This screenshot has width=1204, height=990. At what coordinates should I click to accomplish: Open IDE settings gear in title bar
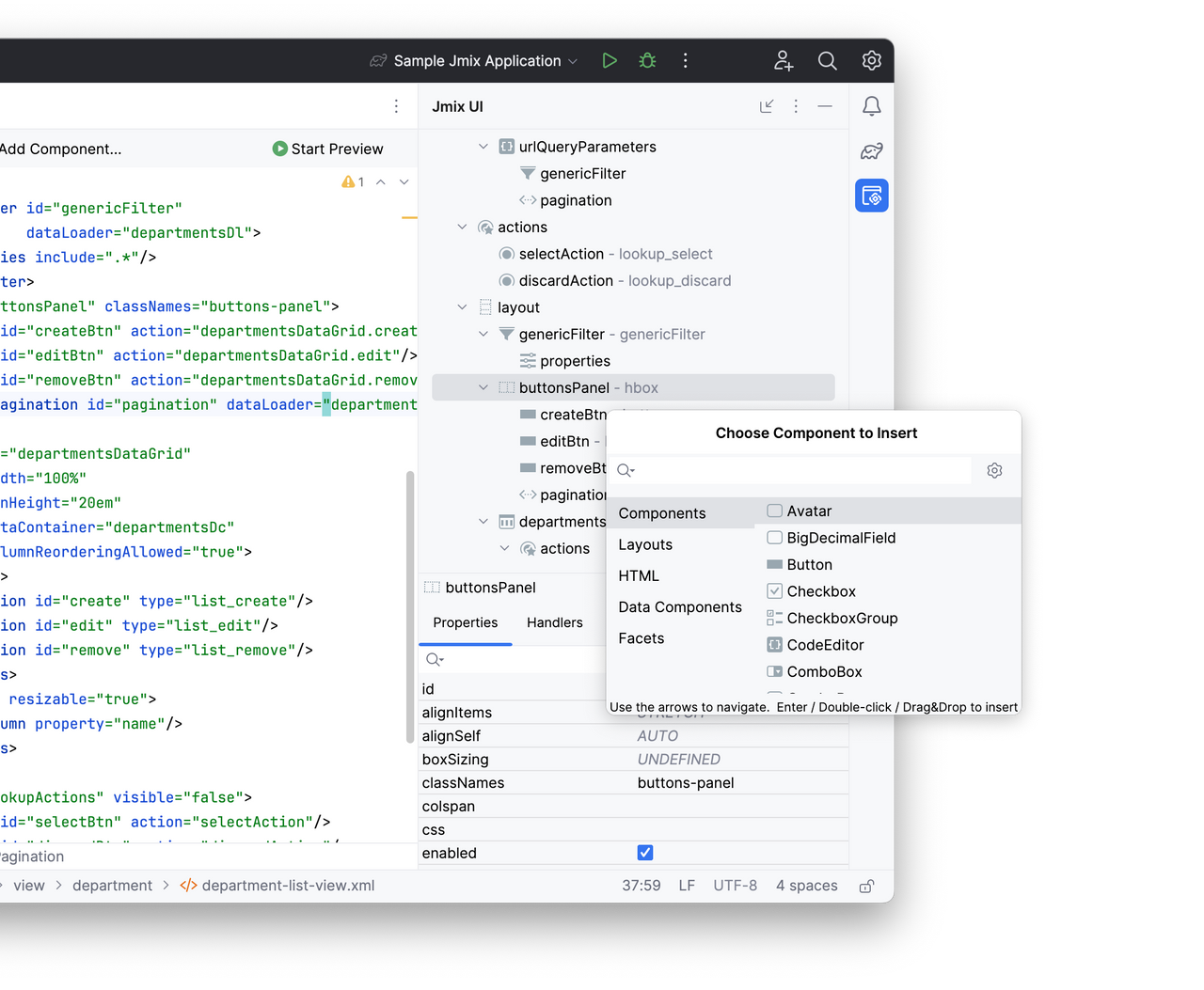tap(870, 60)
